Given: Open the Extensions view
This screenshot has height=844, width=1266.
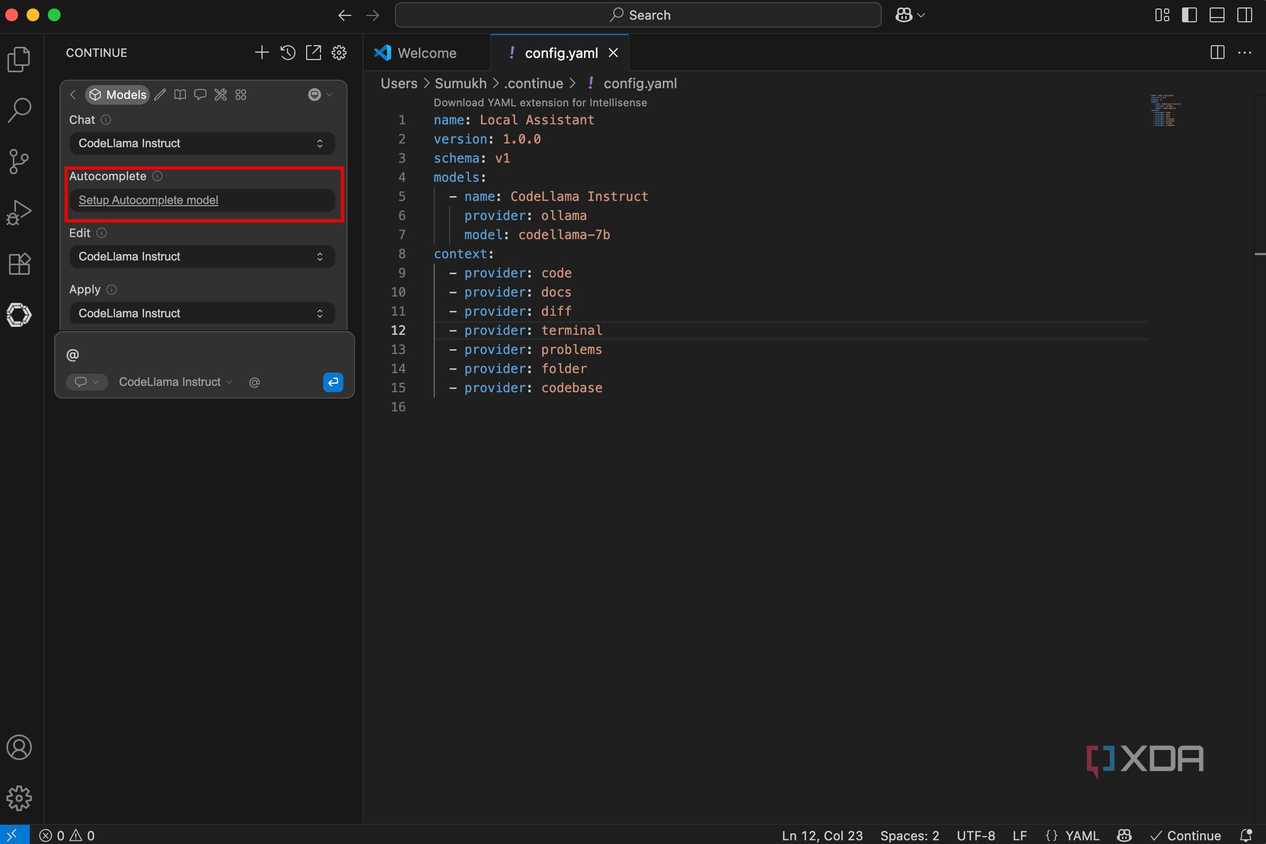Looking at the screenshot, I should pyautogui.click(x=19, y=264).
